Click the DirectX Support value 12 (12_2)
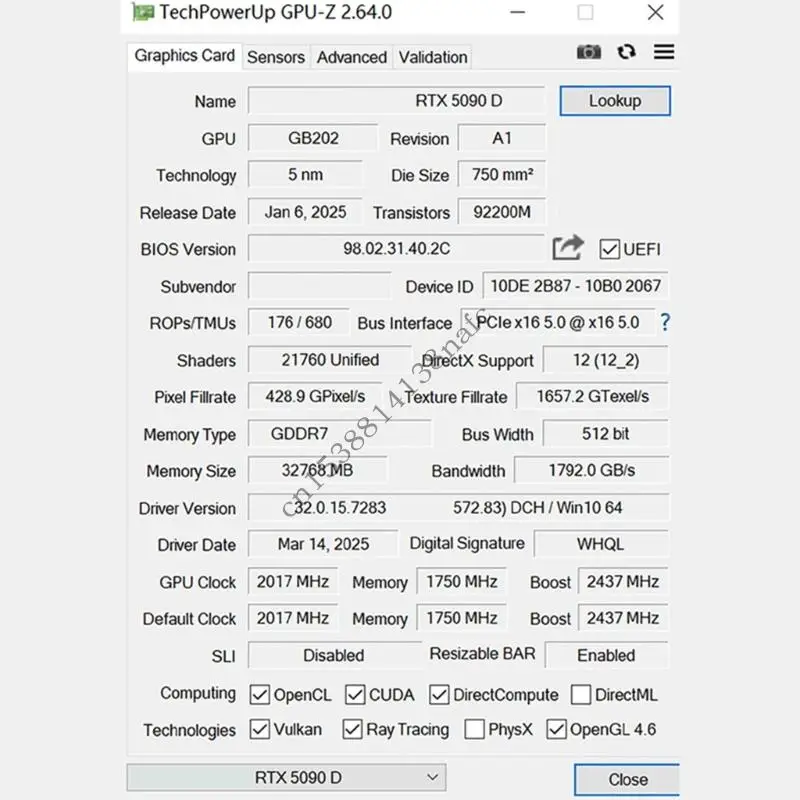 [606, 360]
